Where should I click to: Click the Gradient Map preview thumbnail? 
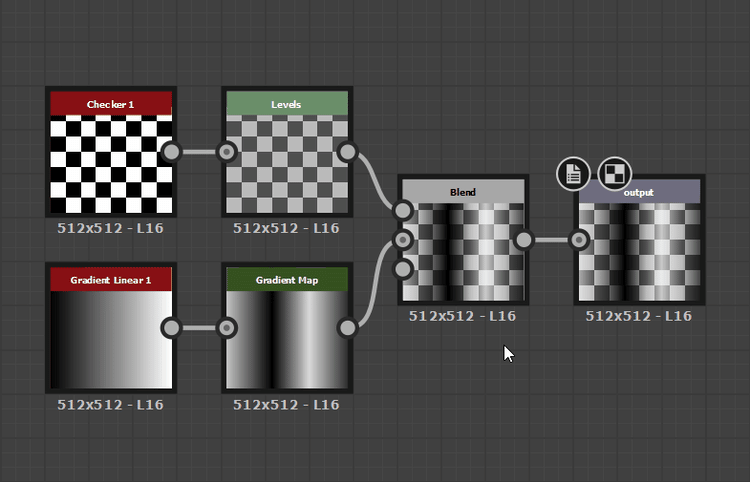pyautogui.click(x=287, y=340)
